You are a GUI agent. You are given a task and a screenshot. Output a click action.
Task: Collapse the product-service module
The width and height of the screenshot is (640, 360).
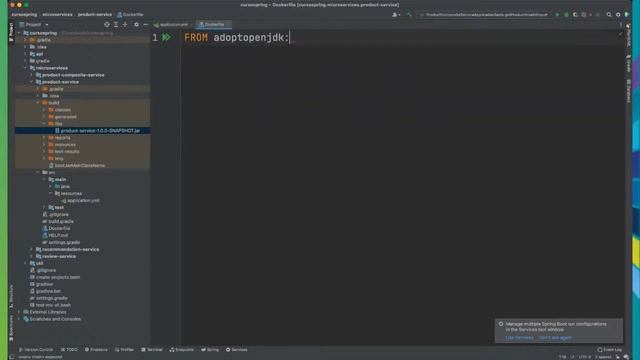tap(32, 82)
